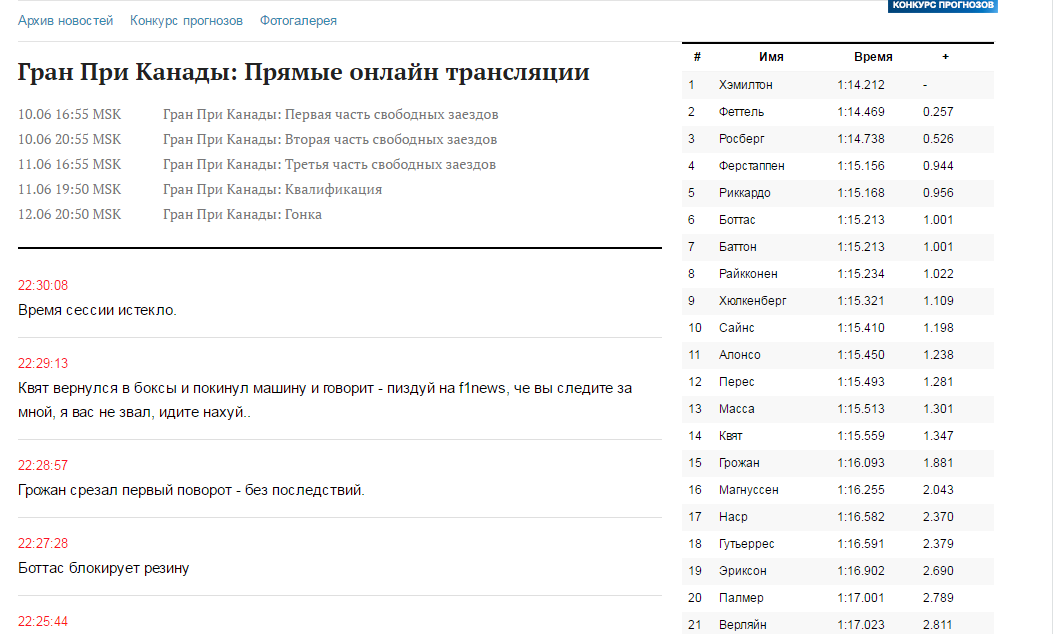Click lap time 1:16.902
Image resolution: width=1053 pixels, height=634 pixels.
tap(861, 571)
